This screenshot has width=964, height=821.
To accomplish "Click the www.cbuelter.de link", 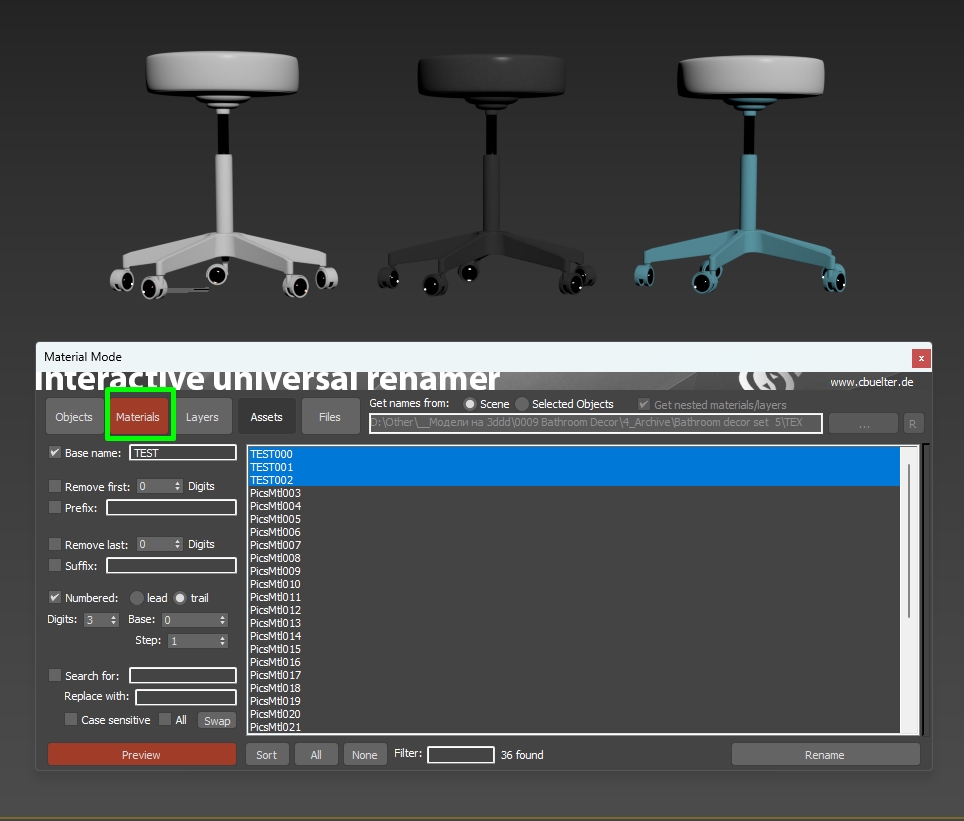I will click(872, 382).
